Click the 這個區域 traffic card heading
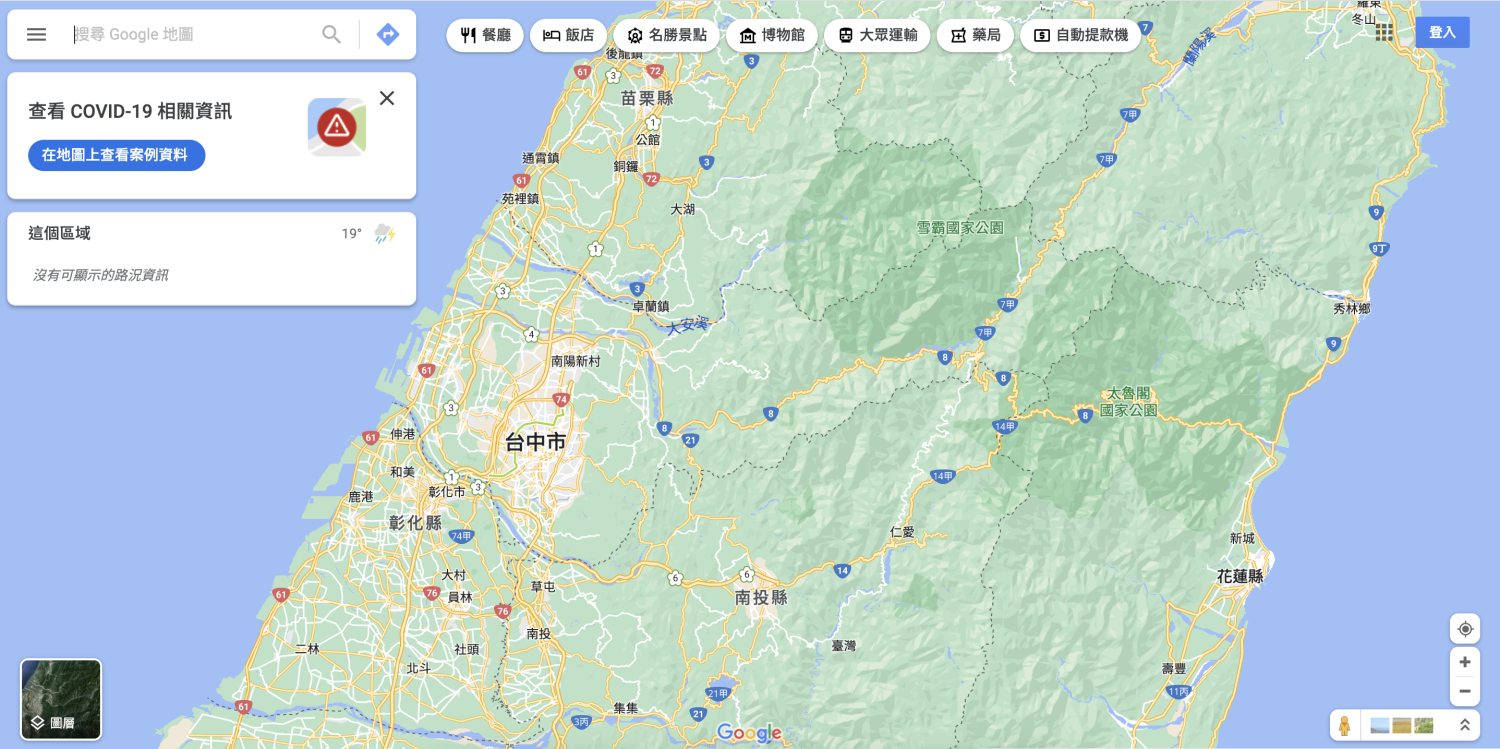1500x749 pixels. [59, 233]
